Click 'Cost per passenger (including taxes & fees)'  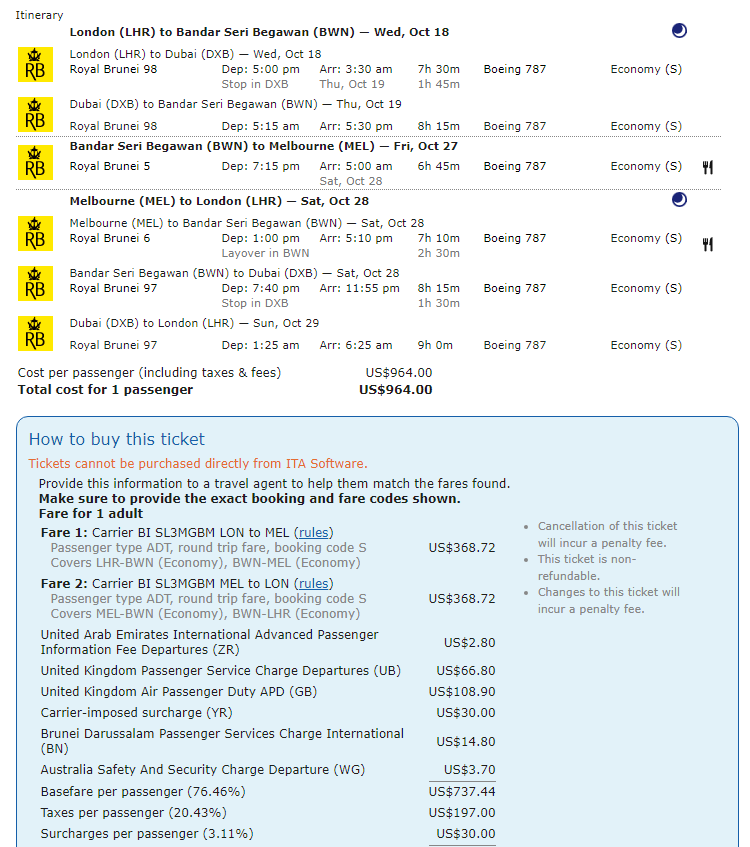pos(150,373)
